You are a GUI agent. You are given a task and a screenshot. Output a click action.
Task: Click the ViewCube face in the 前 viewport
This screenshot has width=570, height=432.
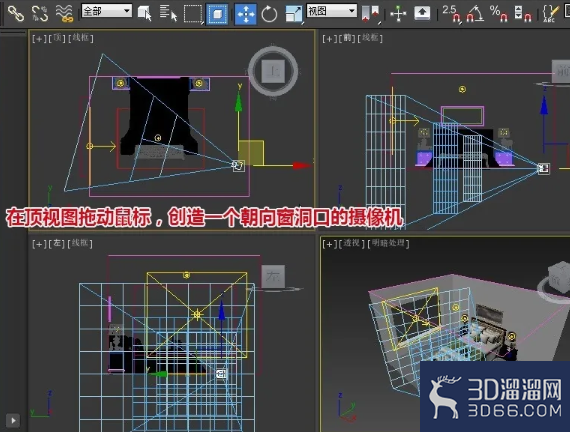[x=561, y=72]
